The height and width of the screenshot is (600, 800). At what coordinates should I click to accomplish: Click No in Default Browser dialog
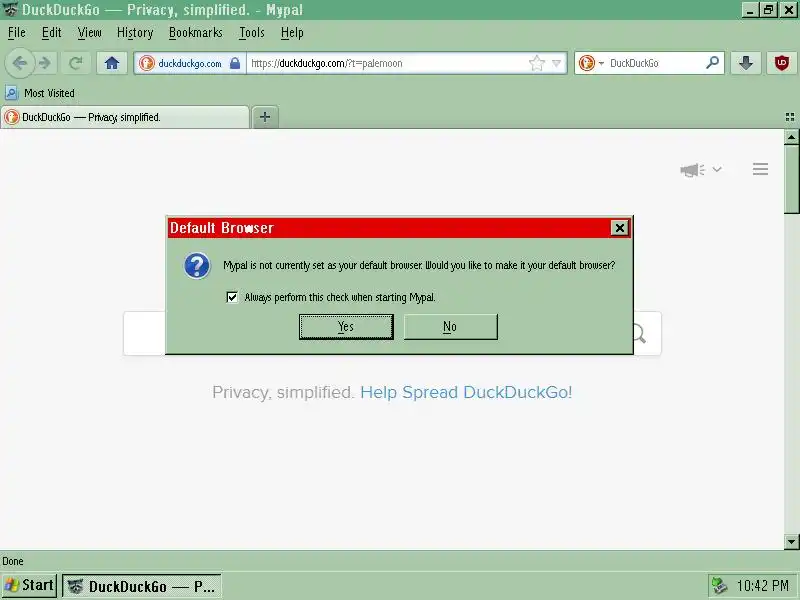[x=451, y=327]
